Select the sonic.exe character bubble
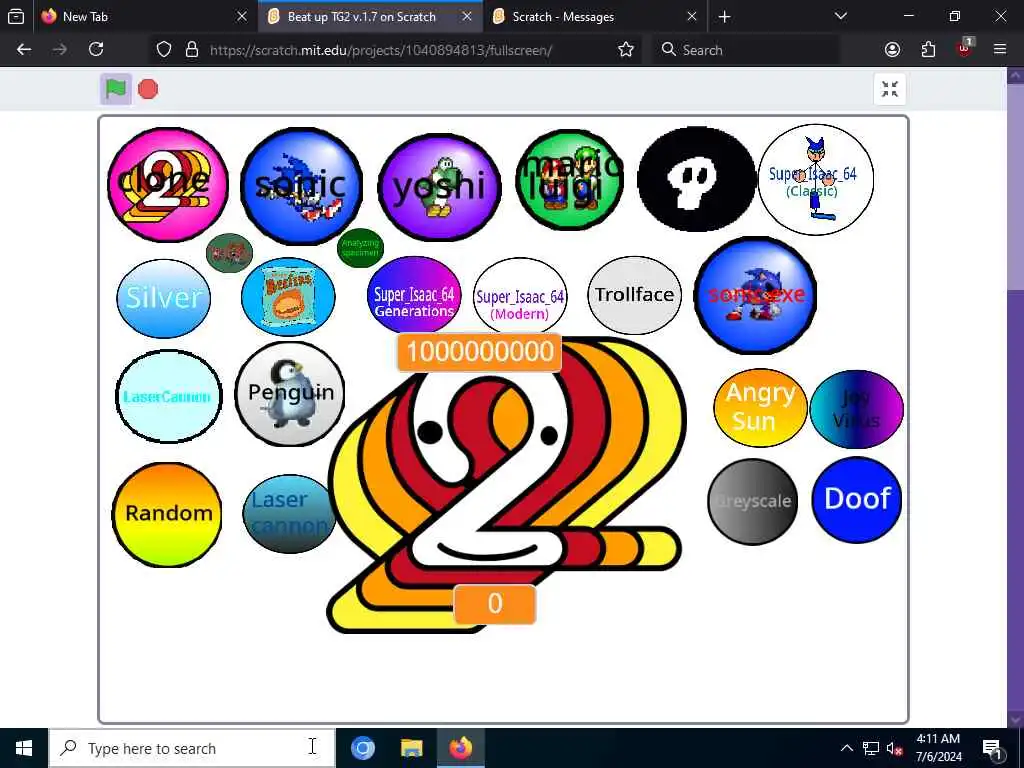The image size is (1024, 768). 755,295
